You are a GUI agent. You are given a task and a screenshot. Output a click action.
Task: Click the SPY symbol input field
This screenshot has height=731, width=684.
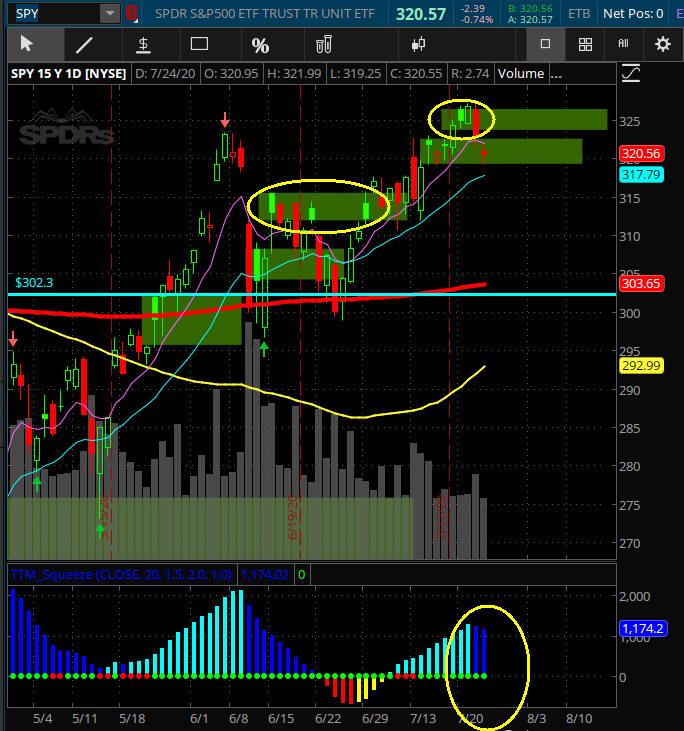pos(56,14)
